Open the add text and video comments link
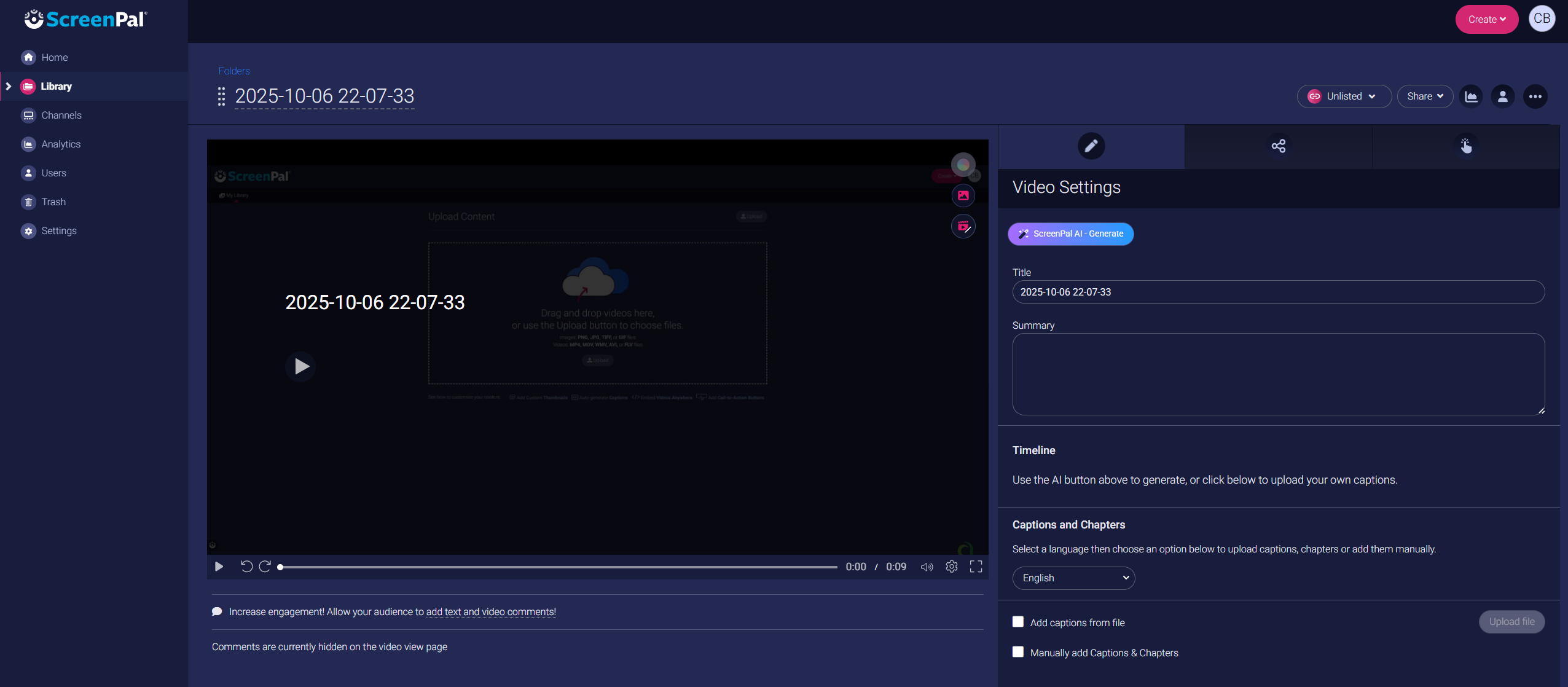The width and height of the screenshot is (1568, 687). (x=490, y=611)
